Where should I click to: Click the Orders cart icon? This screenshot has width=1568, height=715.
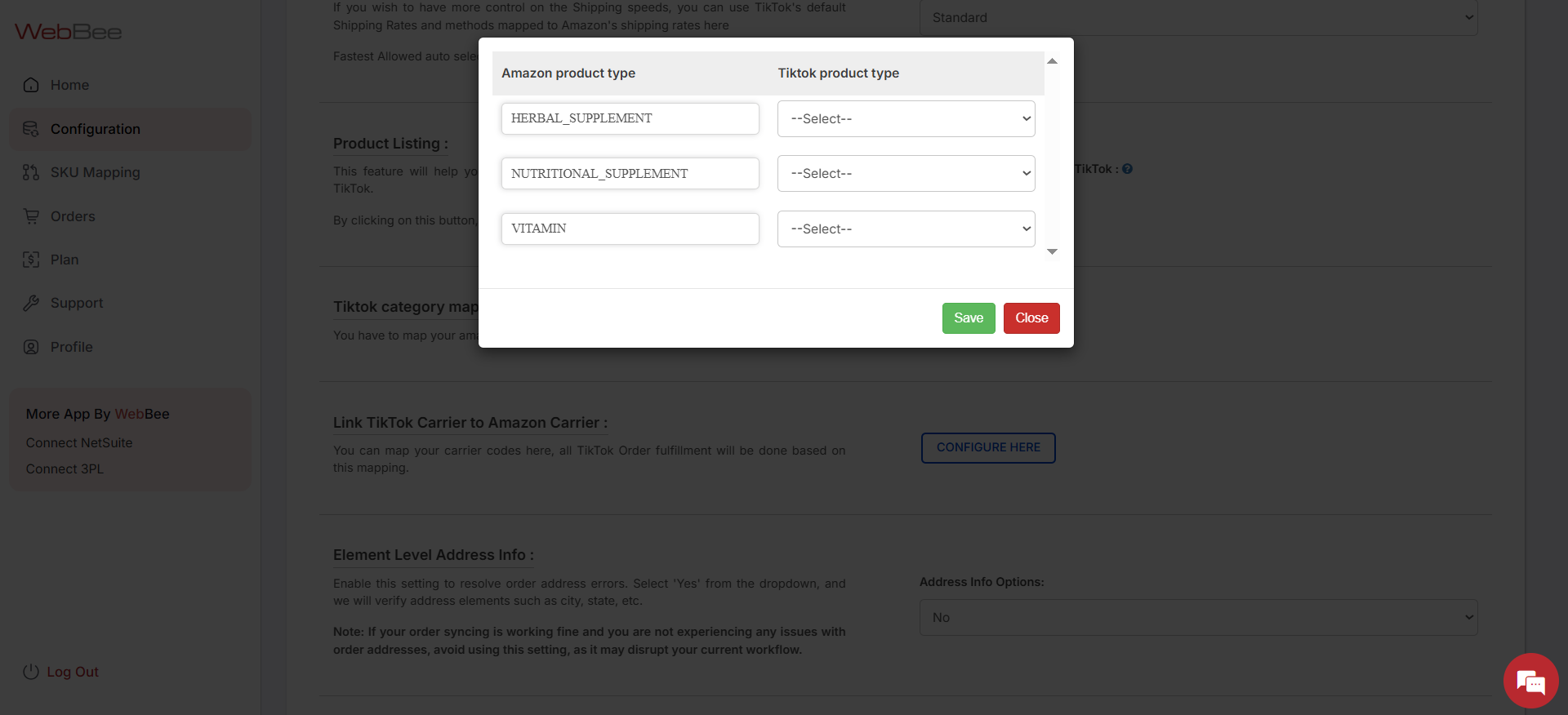pyautogui.click(x=31, y=216)
